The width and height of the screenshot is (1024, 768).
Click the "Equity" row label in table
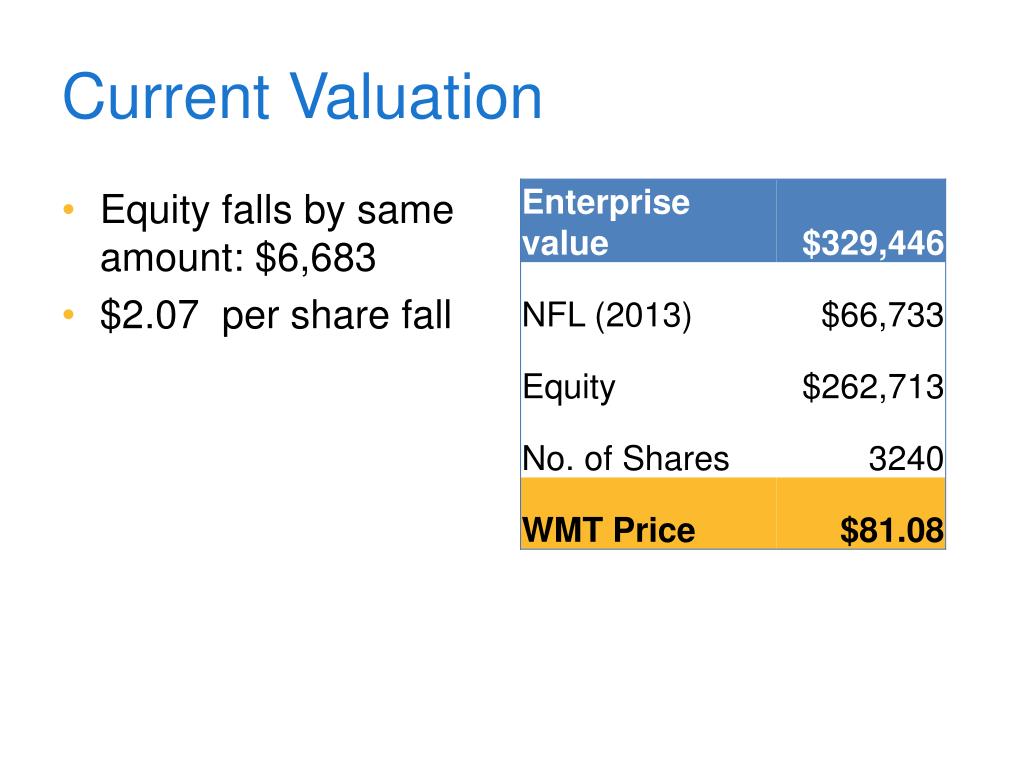(x=569, y=387)
